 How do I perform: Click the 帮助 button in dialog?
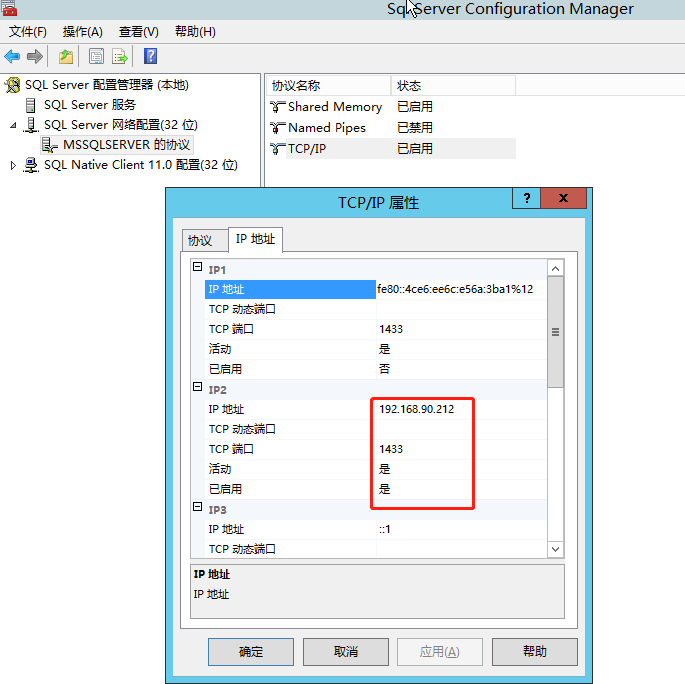click(535, 652)
